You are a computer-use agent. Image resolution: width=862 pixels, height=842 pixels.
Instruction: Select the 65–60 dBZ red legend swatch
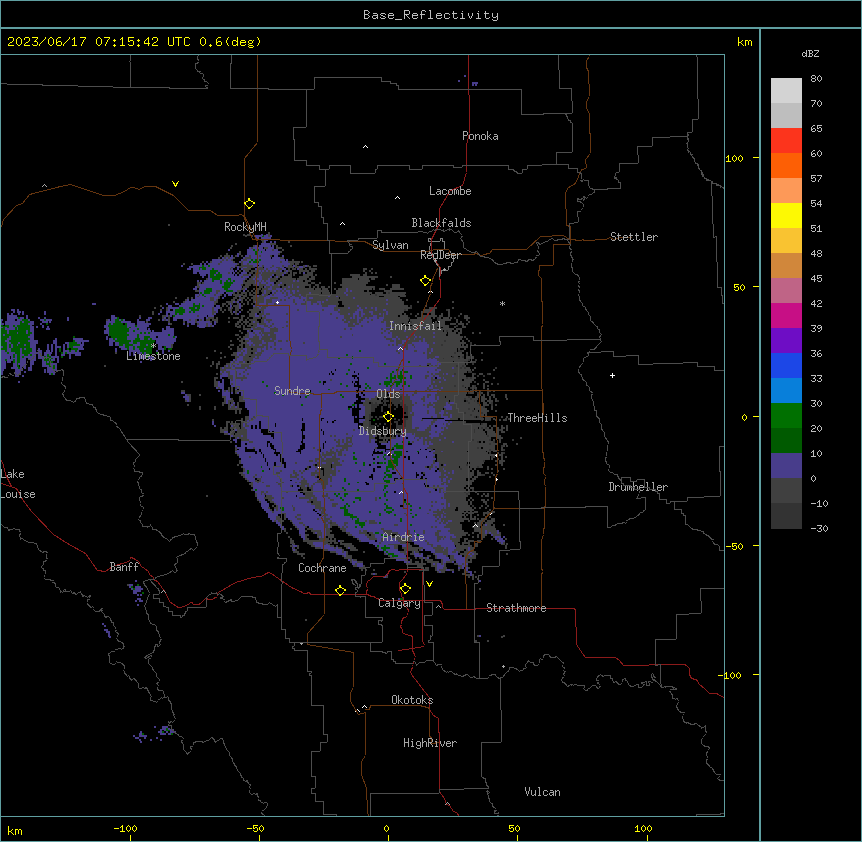click(x=786, y=141)
